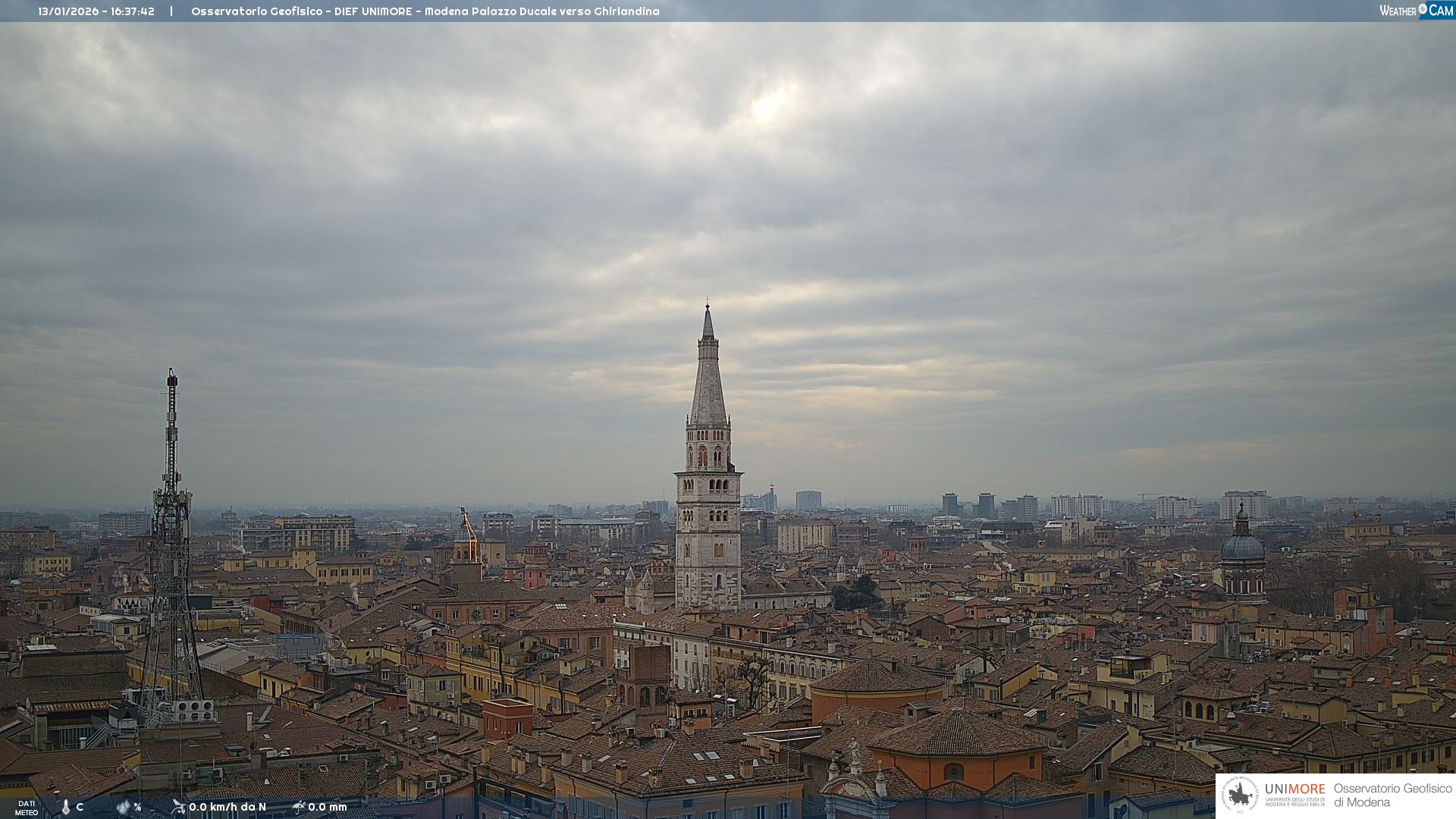Click the blue church dome on right
1456x819 pixels.
[x=1242, y=546]
